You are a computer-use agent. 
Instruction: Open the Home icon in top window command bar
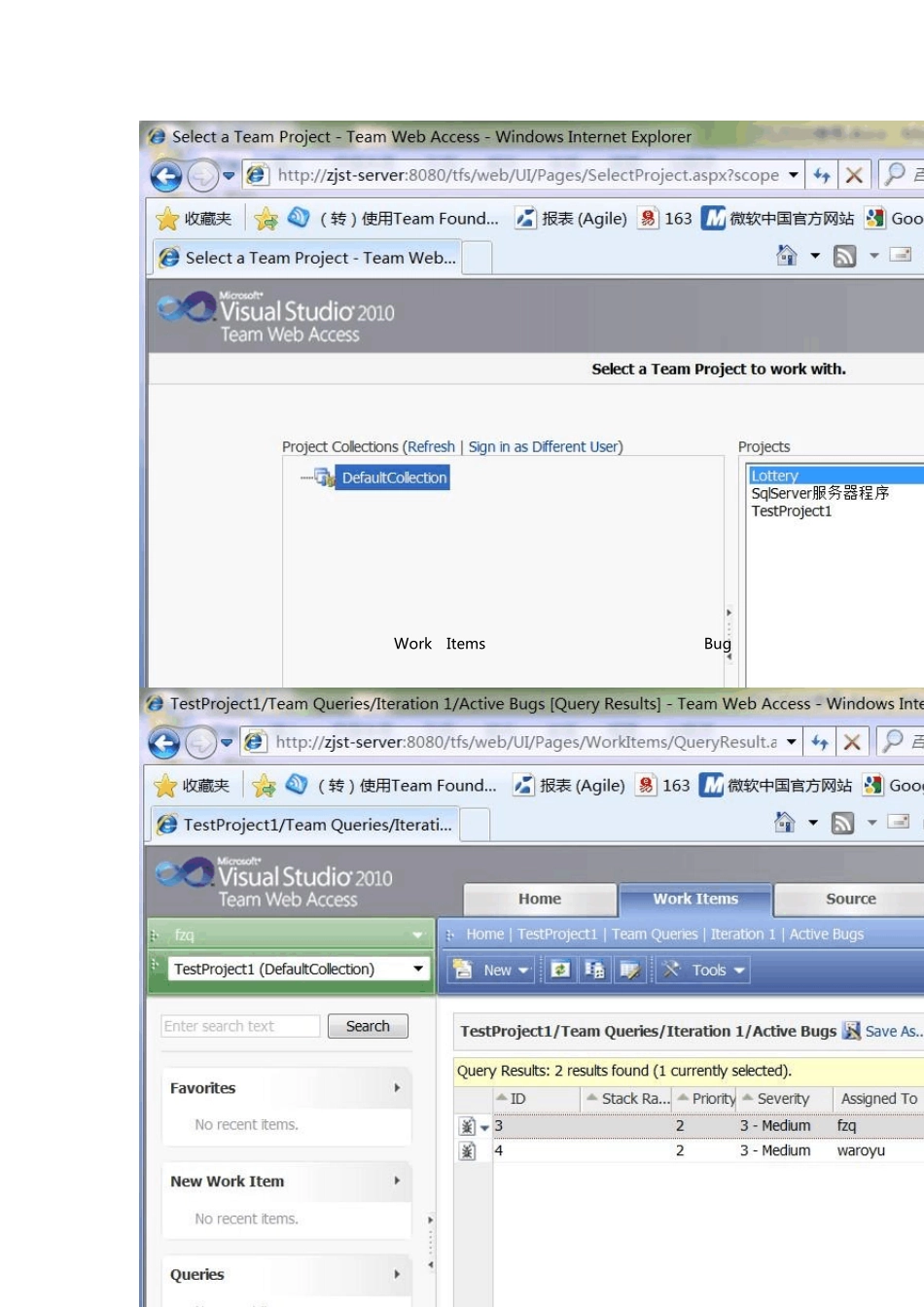click(787, 256)
